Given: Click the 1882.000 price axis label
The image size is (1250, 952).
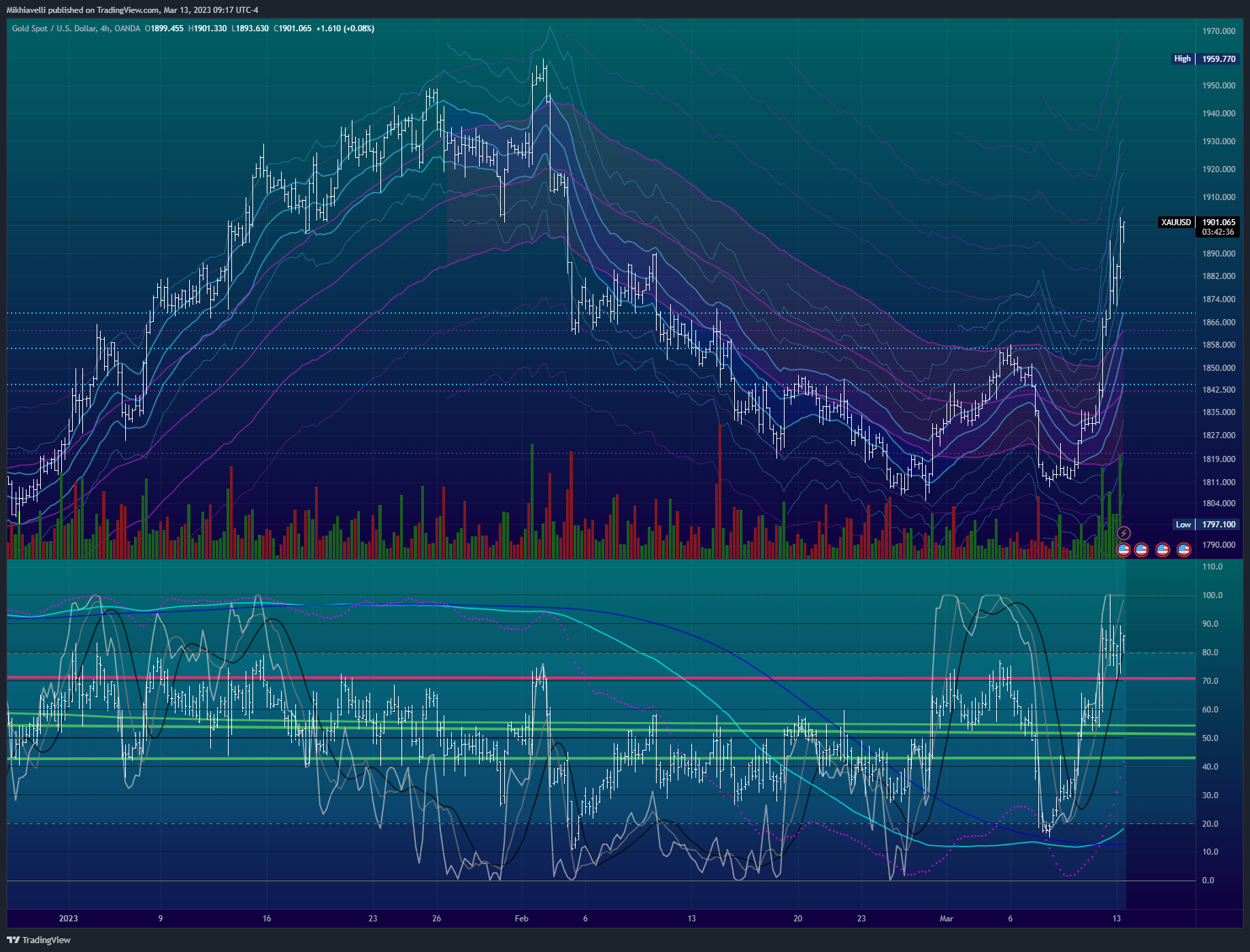Looking at the screenshot, I should coord(1219,276).
